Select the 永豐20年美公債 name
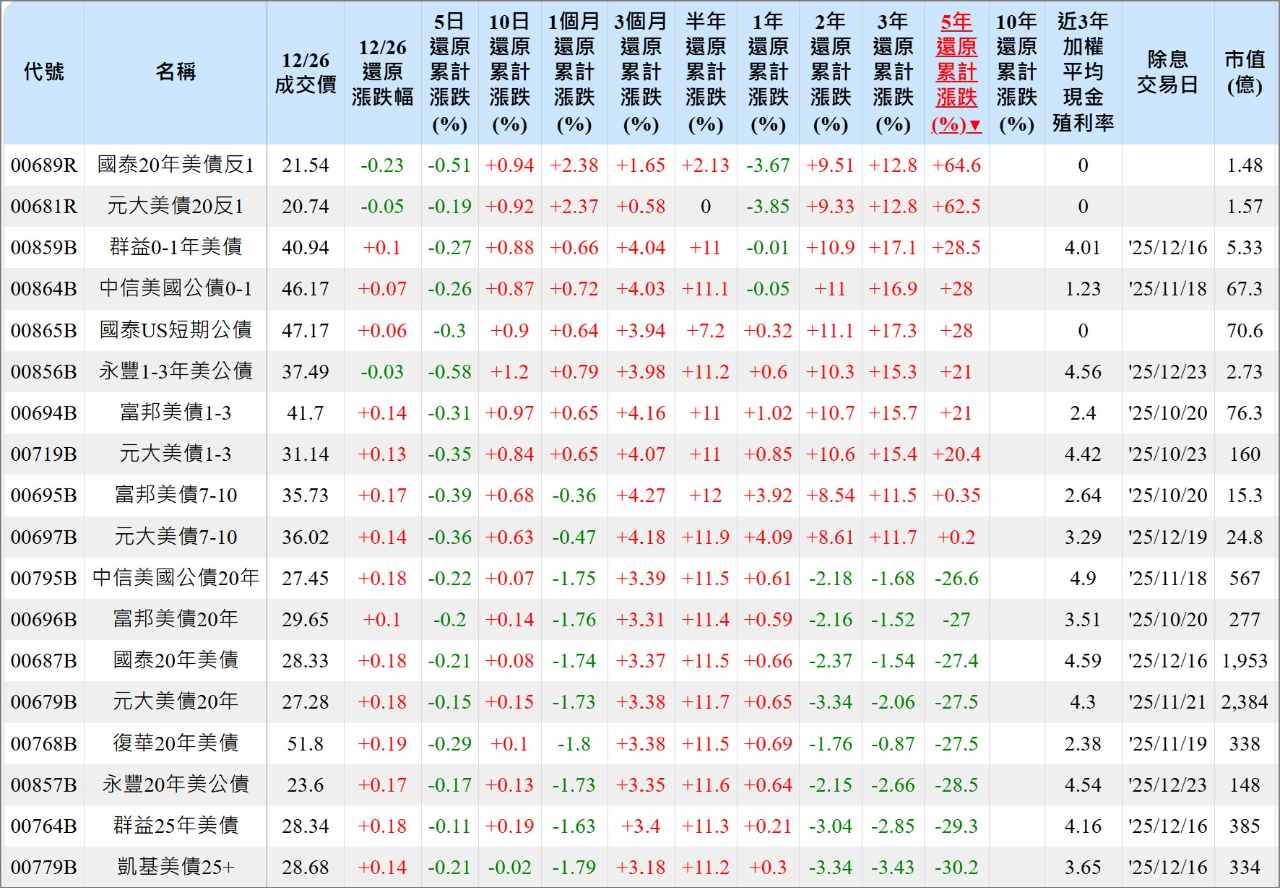Viewport: 1280px width, 888px height. coord(175,785)
